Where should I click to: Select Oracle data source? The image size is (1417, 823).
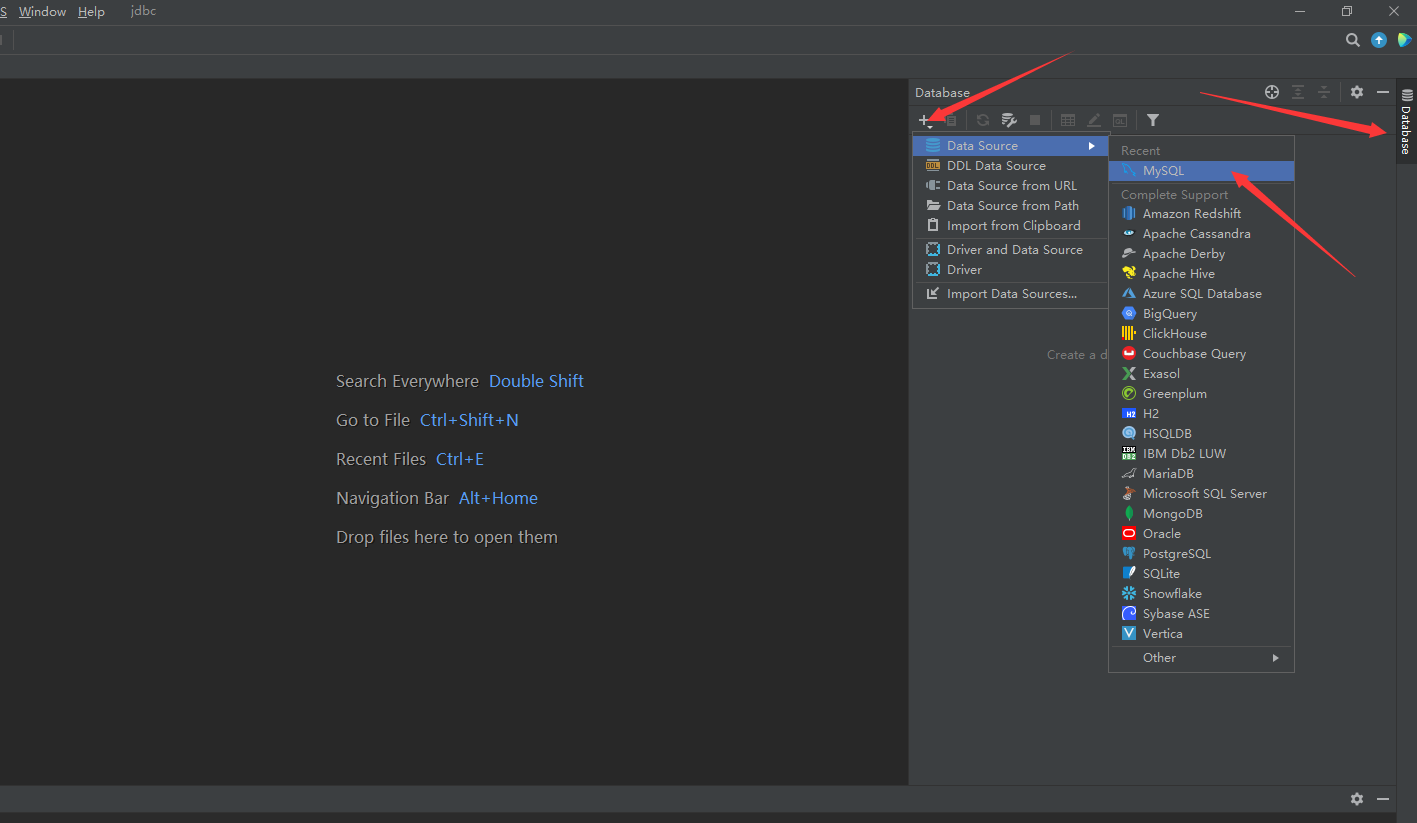click(1201, 534)
